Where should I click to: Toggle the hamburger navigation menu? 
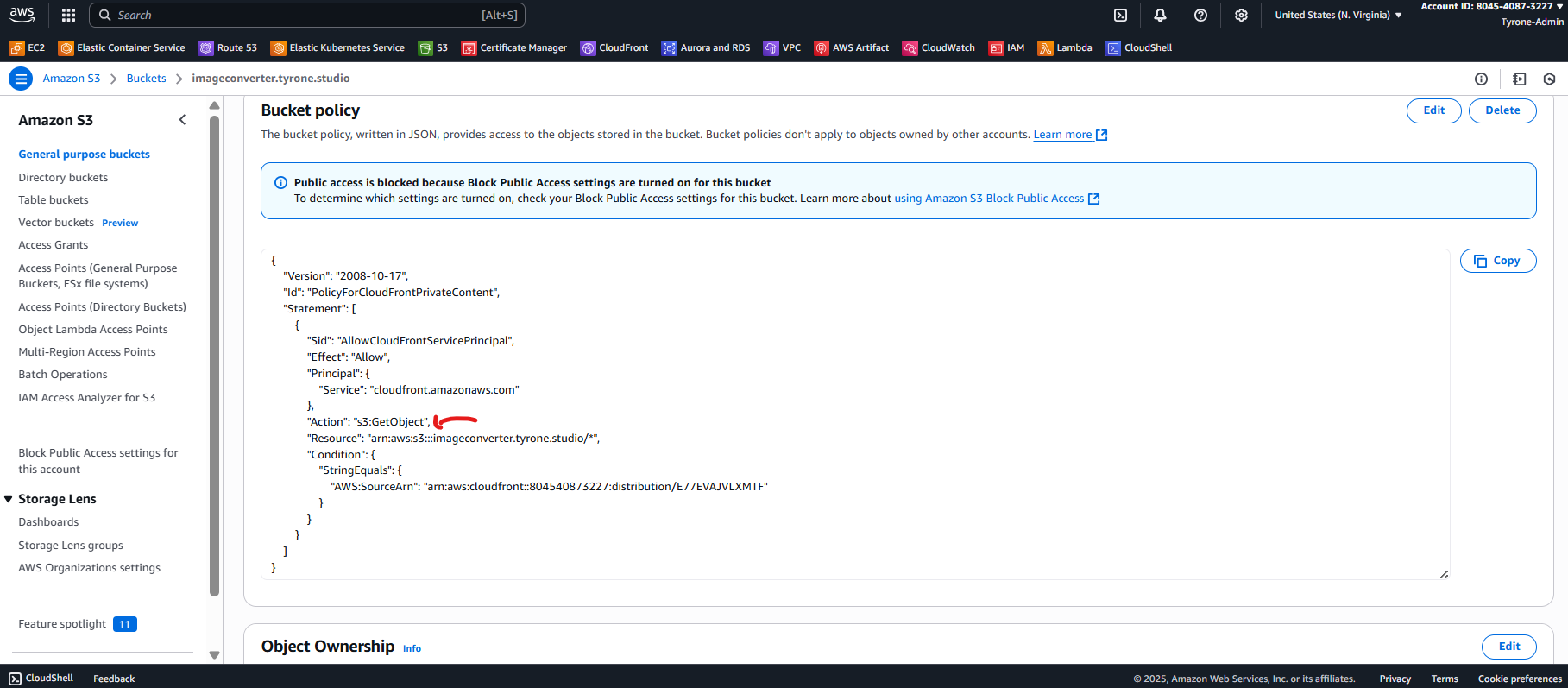coord(21,79)
